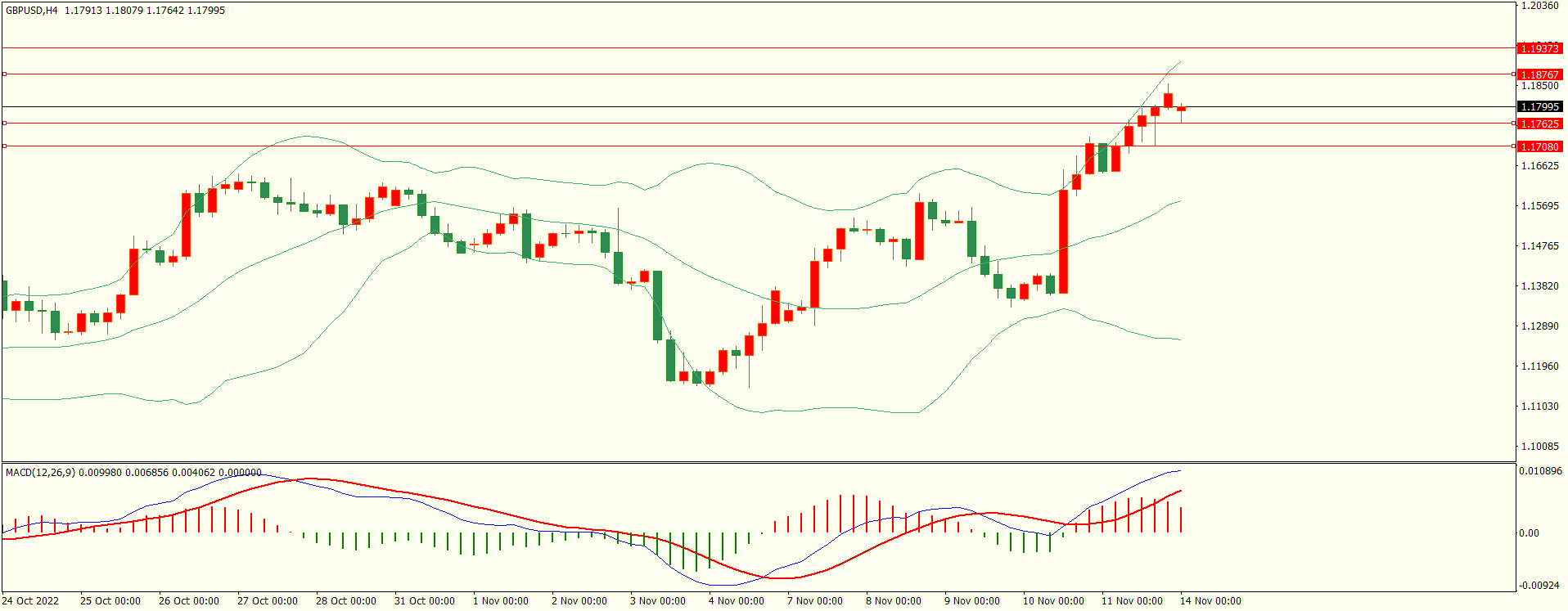Select the MACD(12,26,9) indicator label

[x=40, y=473]
